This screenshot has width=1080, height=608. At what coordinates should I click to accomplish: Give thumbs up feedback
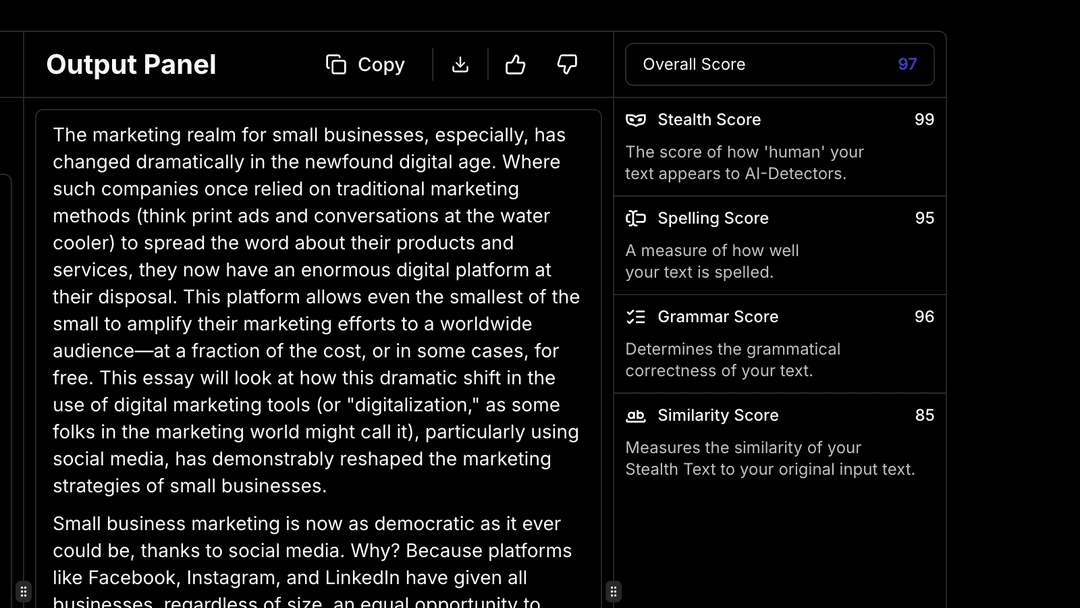click(515, 65)
